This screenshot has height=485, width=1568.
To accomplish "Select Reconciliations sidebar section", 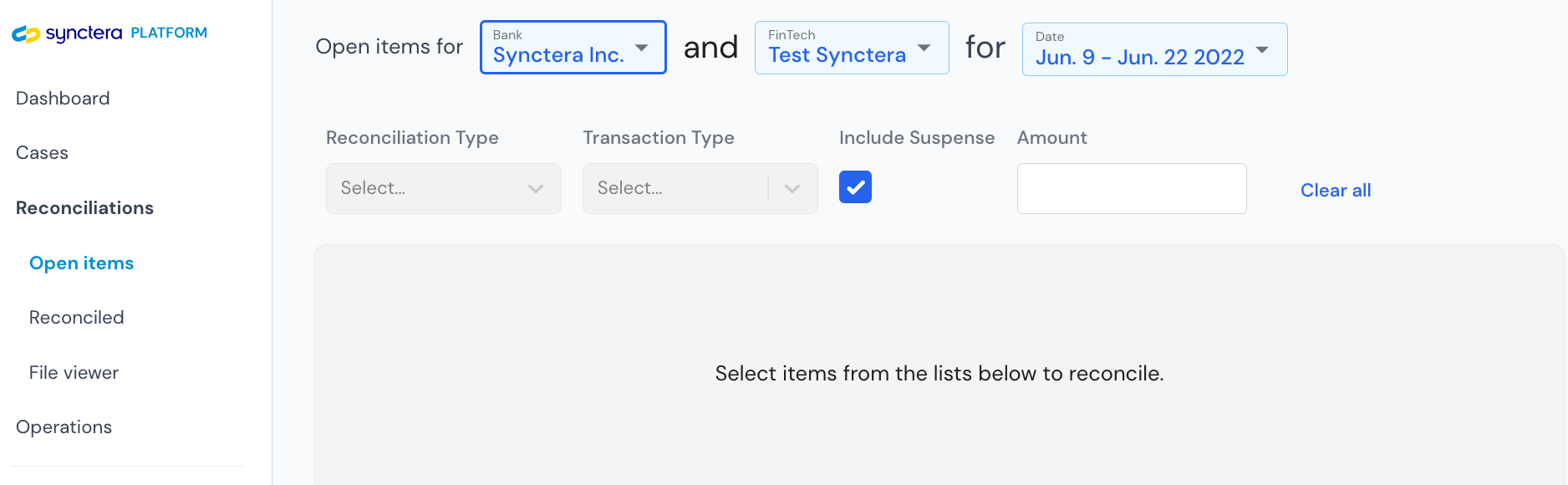I will [x=84, y=208].
